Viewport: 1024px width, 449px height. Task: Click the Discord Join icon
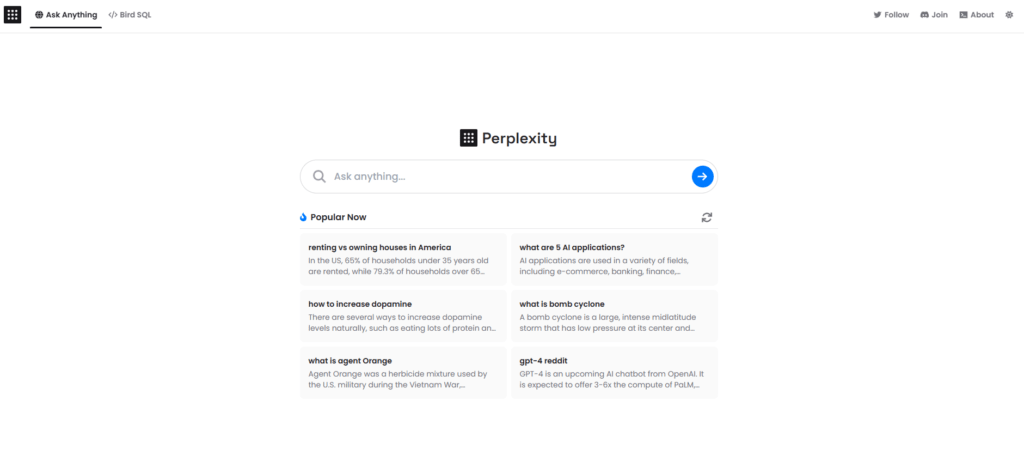(925, 15)
